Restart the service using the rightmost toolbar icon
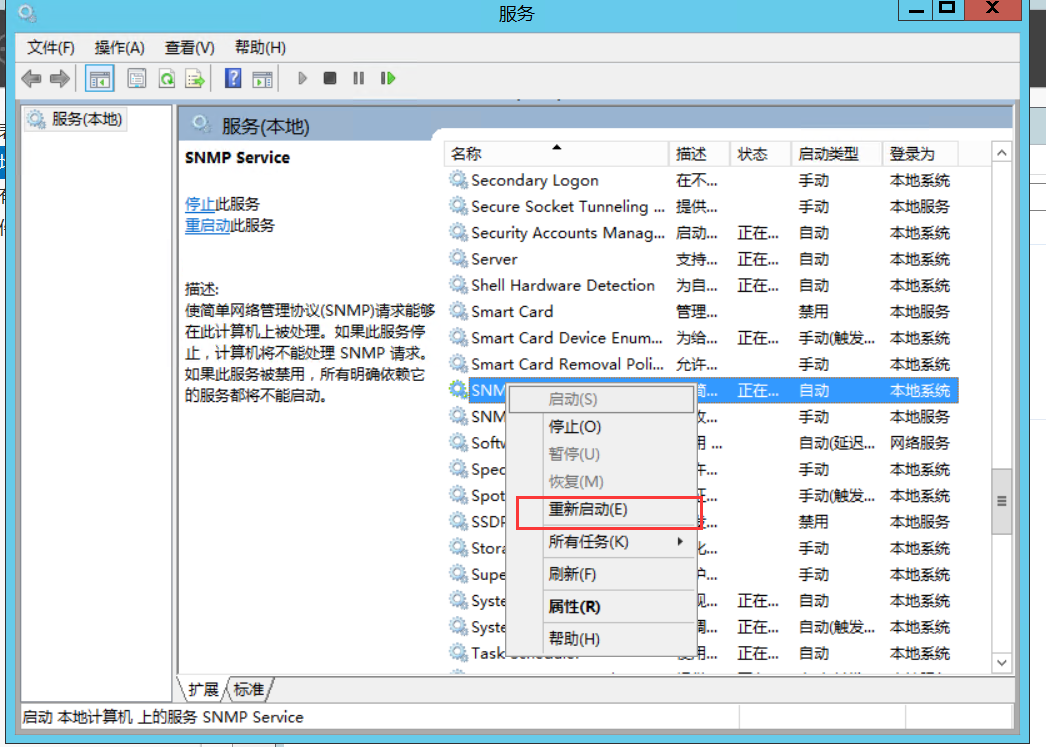This screenshot has width=1046, height=747. click(388, 78)
